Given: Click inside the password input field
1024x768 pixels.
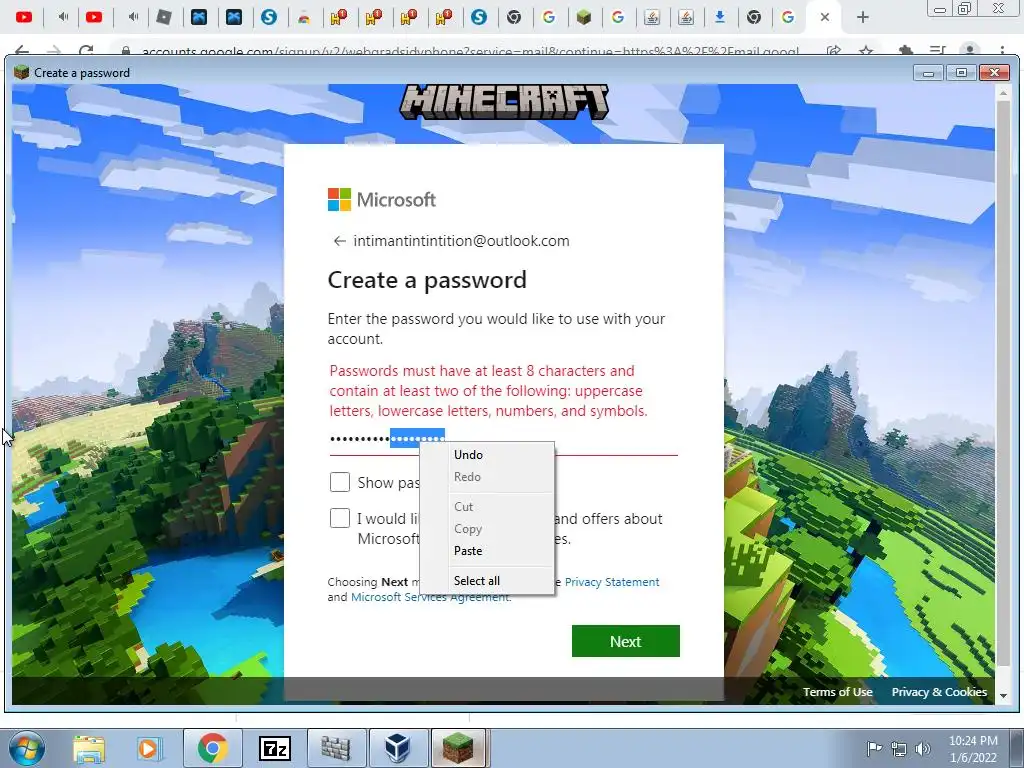Looking at the screenshot, I should point(503,439).
